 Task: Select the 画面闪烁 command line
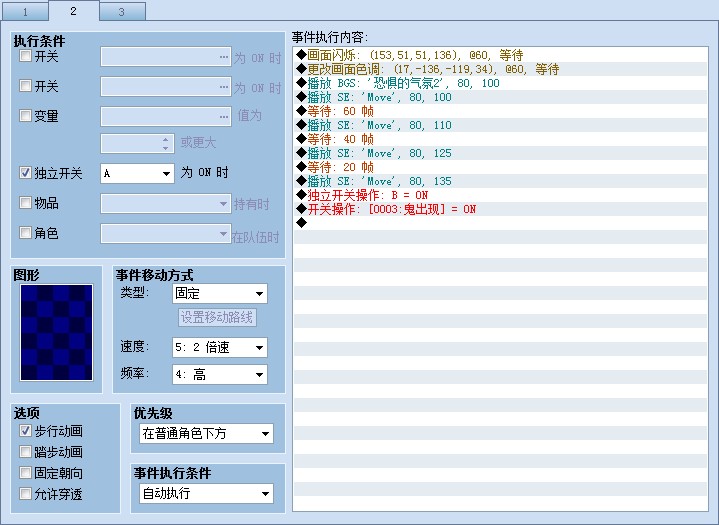click(x=500, y=55)
